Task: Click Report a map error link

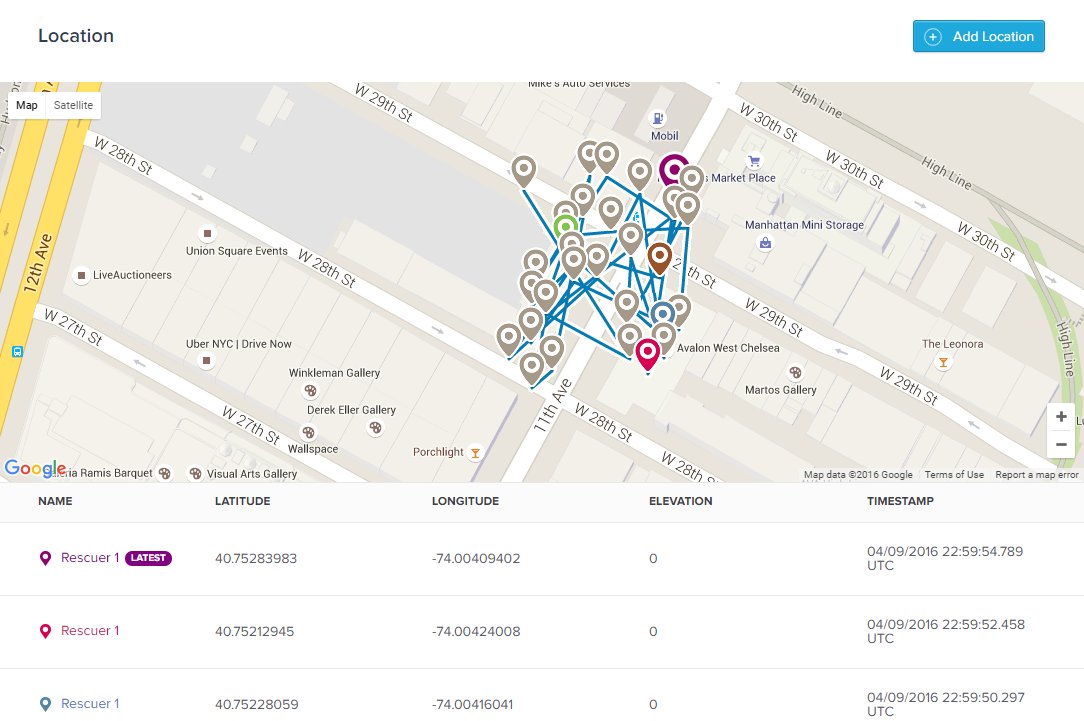Action: pyautogui.click(x=1036, y=474)
